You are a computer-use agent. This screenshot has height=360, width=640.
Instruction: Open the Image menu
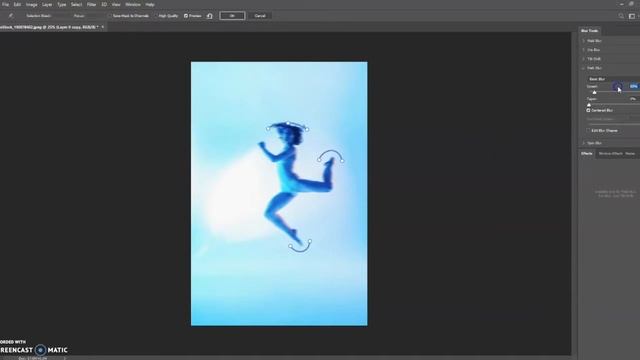(31, 4)
